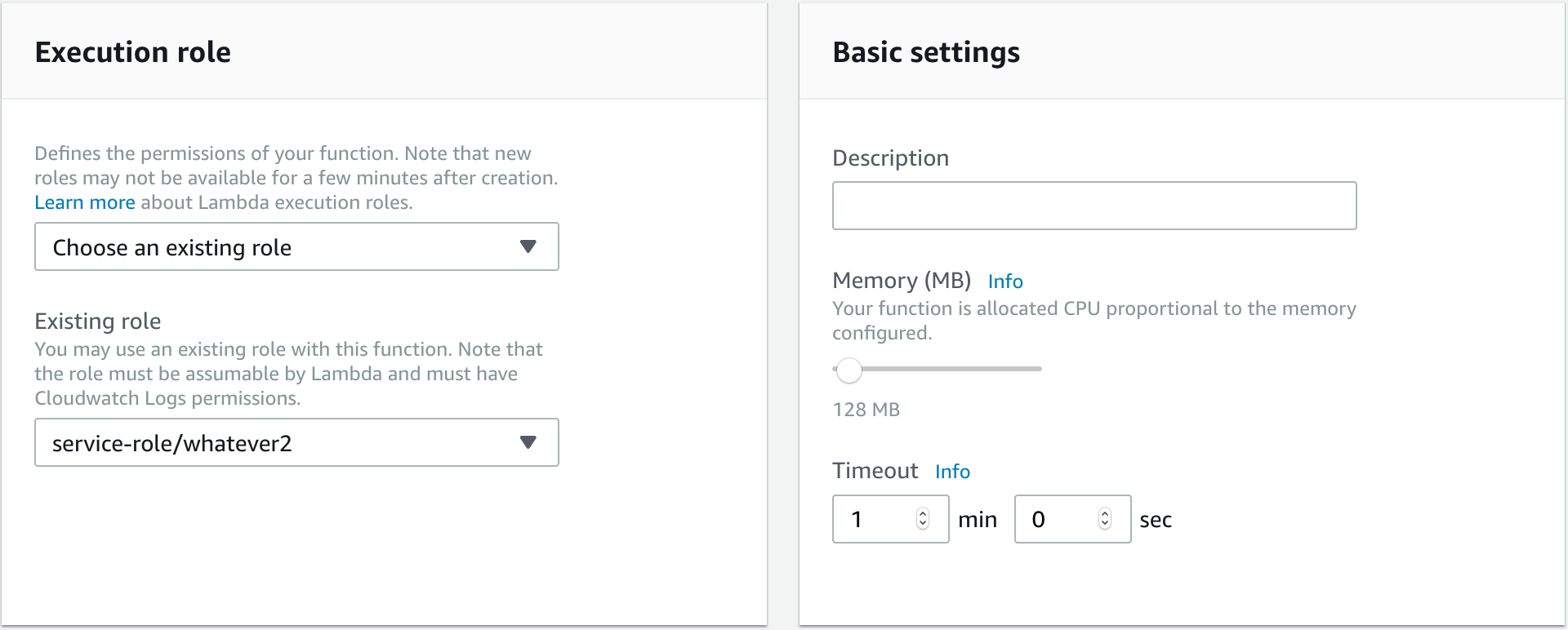Click the triangle arrow beside service-role/whatever2
The height and width of the screenshot is (630, 1568).
coord(528,442)
